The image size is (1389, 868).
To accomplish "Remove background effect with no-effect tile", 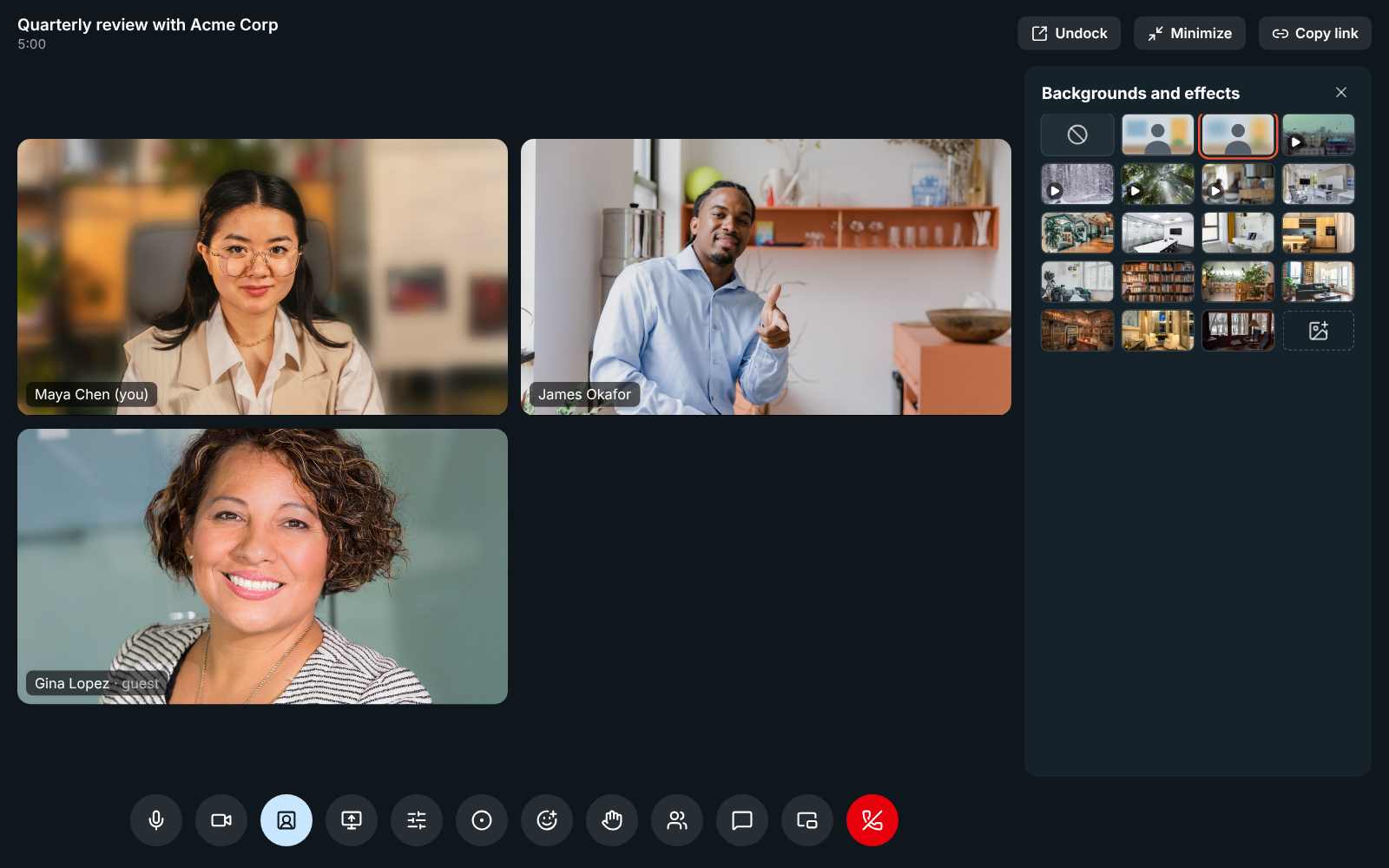I will pyautogui.click(x=1077, y=135).
